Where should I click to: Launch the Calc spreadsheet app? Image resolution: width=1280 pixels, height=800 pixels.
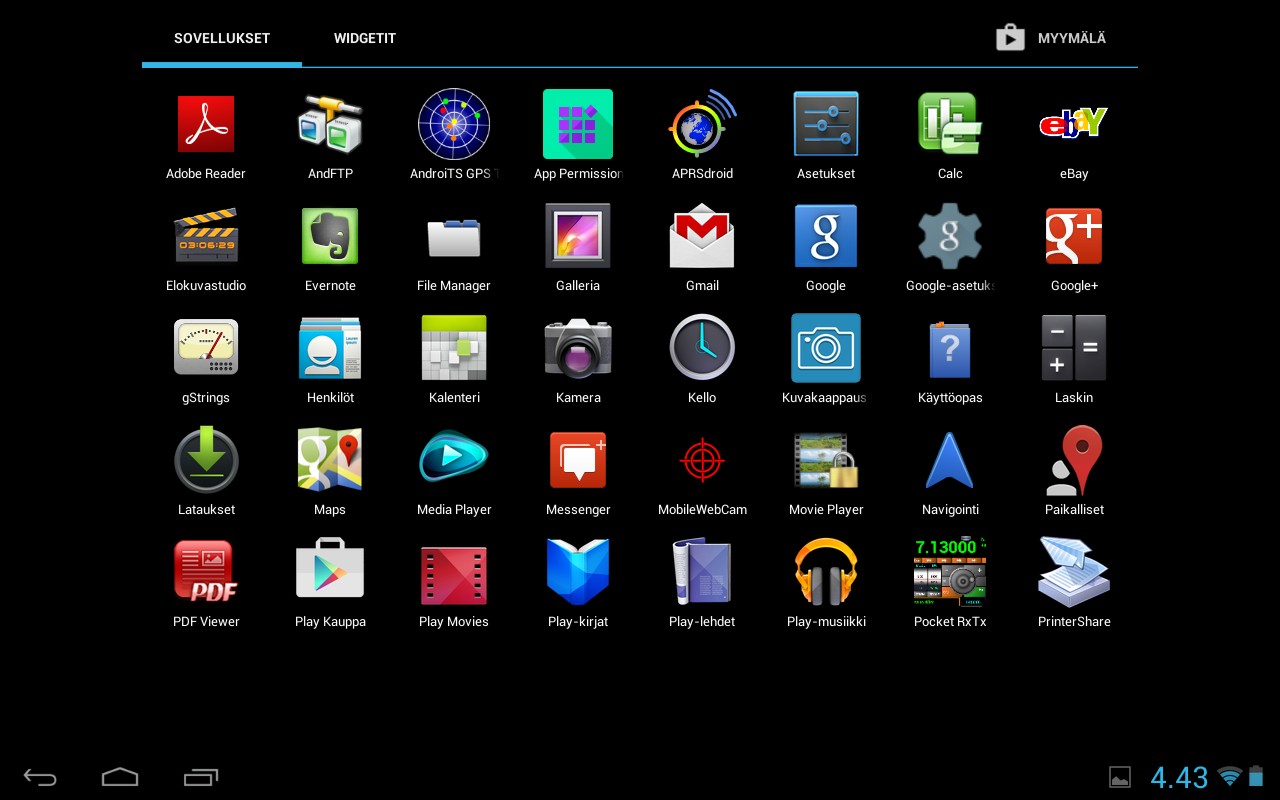pos(950,124)
